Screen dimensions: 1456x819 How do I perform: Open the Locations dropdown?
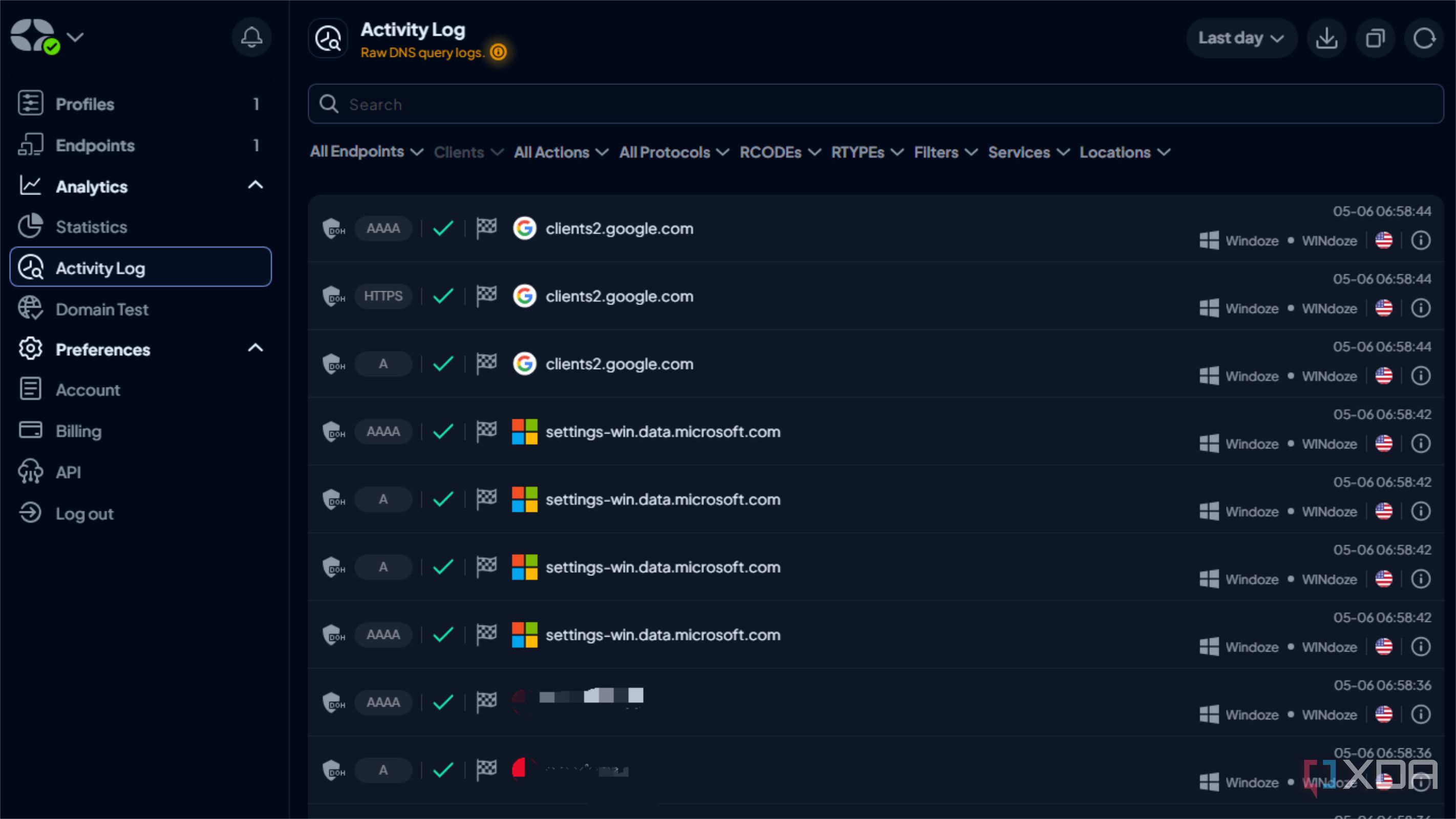1125,152
